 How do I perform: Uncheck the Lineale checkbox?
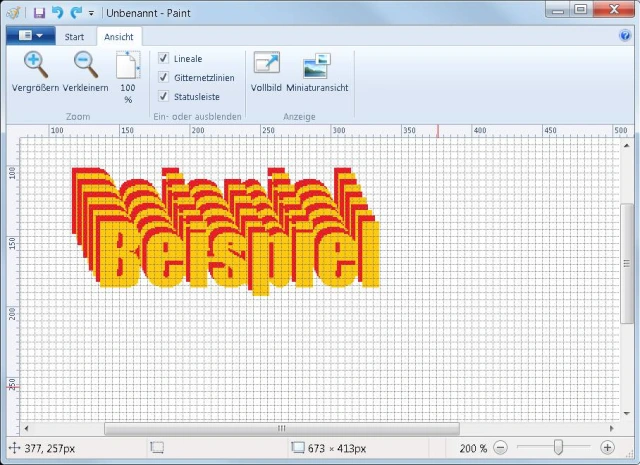pyautogui.click(x=163, y=59)
